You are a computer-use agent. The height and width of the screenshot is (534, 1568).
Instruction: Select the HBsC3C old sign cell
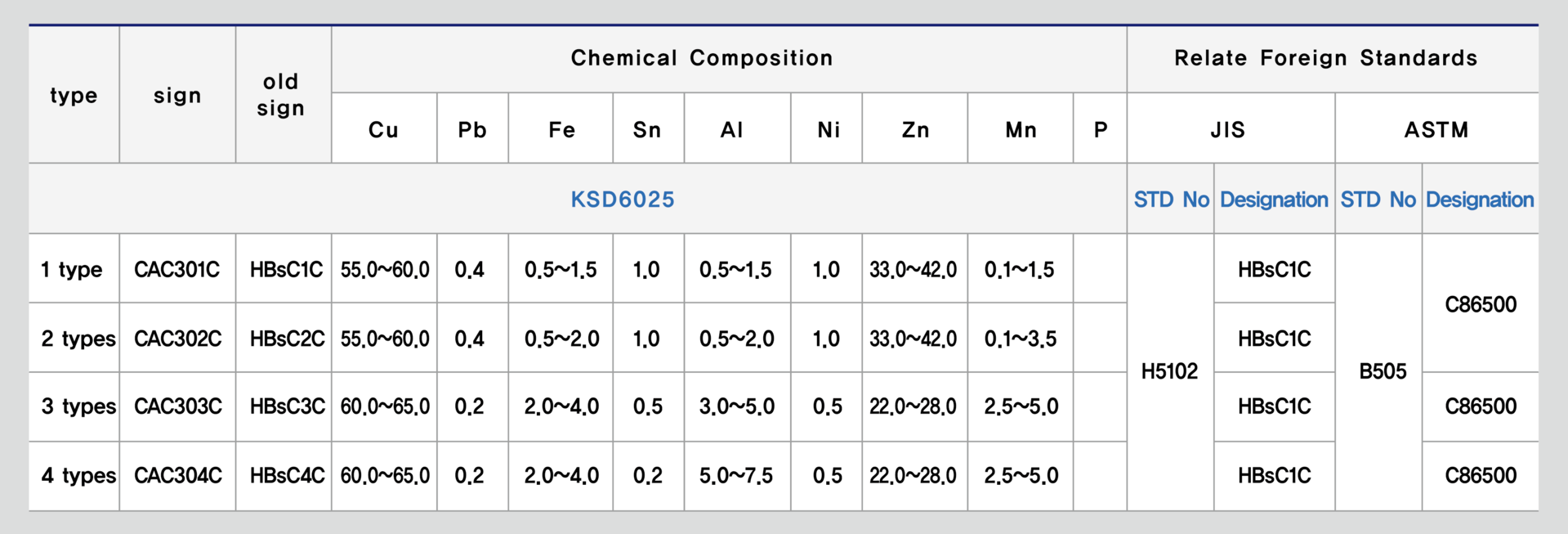point(287,406)
